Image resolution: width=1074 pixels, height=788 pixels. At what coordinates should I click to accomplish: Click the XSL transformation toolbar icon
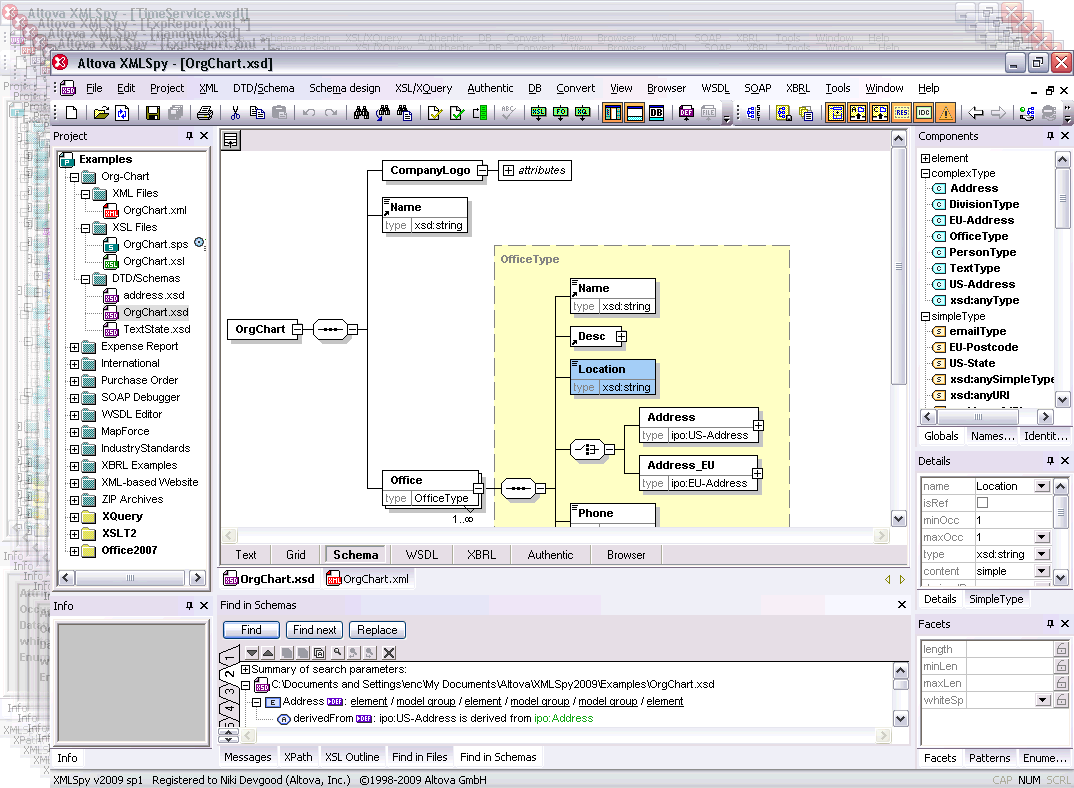tap(539, 113)
